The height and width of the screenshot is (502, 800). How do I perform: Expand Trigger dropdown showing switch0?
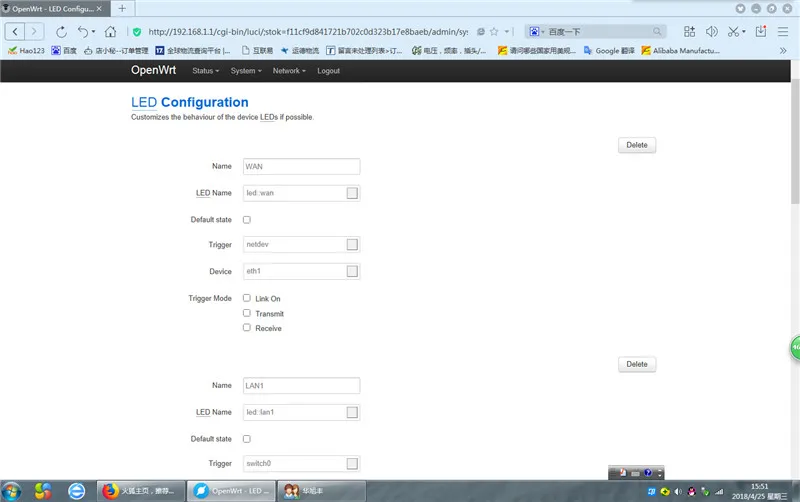pos(352,463)
